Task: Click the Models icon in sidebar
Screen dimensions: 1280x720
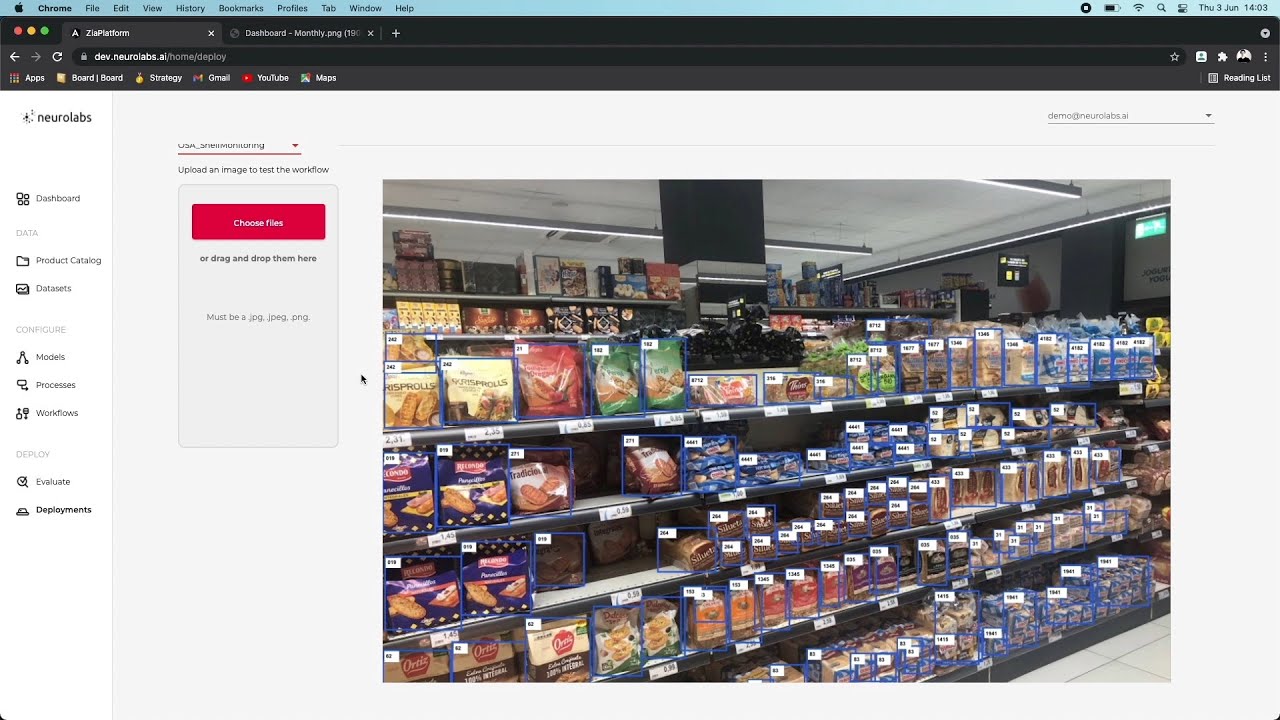Action: pyautogui.click(x=23, y=357)
